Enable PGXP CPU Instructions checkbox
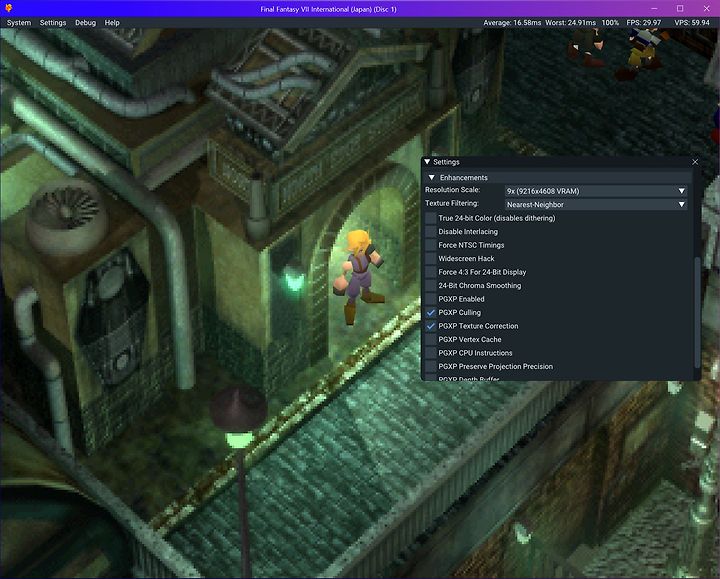The image size is (720, 579). 431,353
